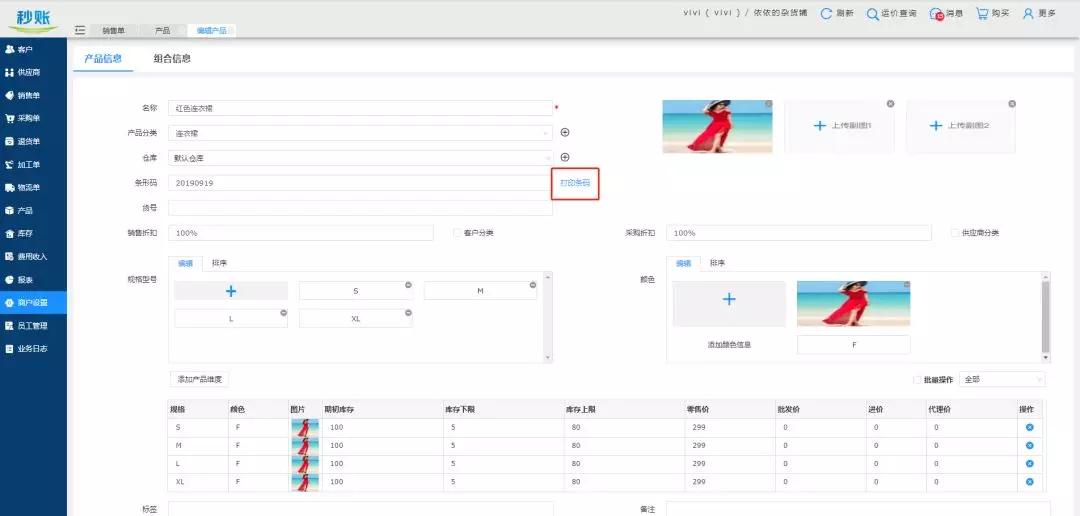Image resolution: width=1080 pixels, height=516 pixels.
Task: Select 商户设置 in the sidebar
Action: (33, 302)
